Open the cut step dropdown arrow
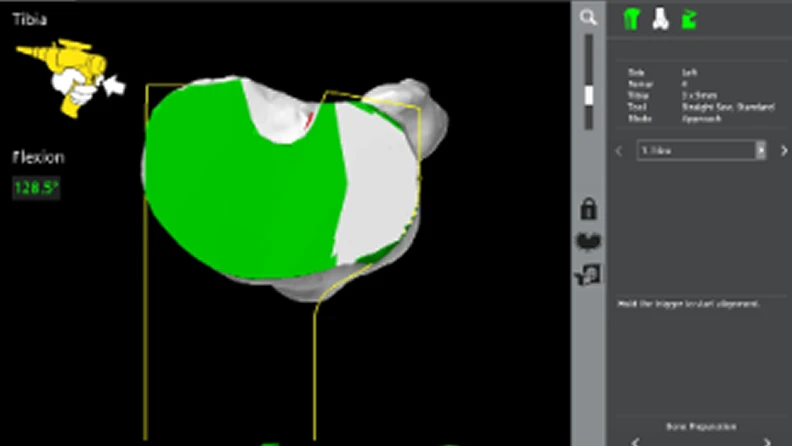Viewport: 792px width, 446px height. (761, 150)
